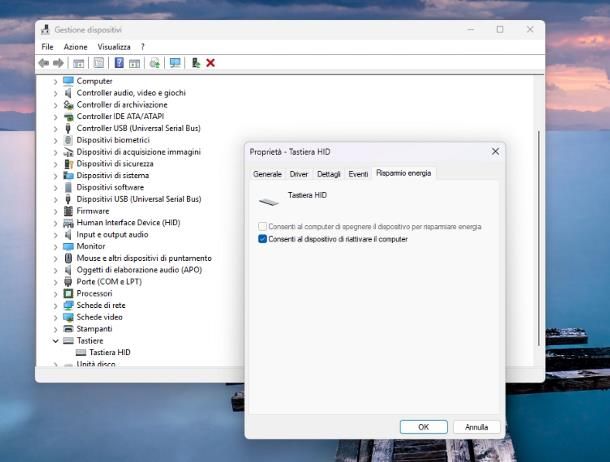Click the red X uninstall device icon
The height and width of the screenshot is (462, 610).
pyautogui.click(x=210, y=63)
